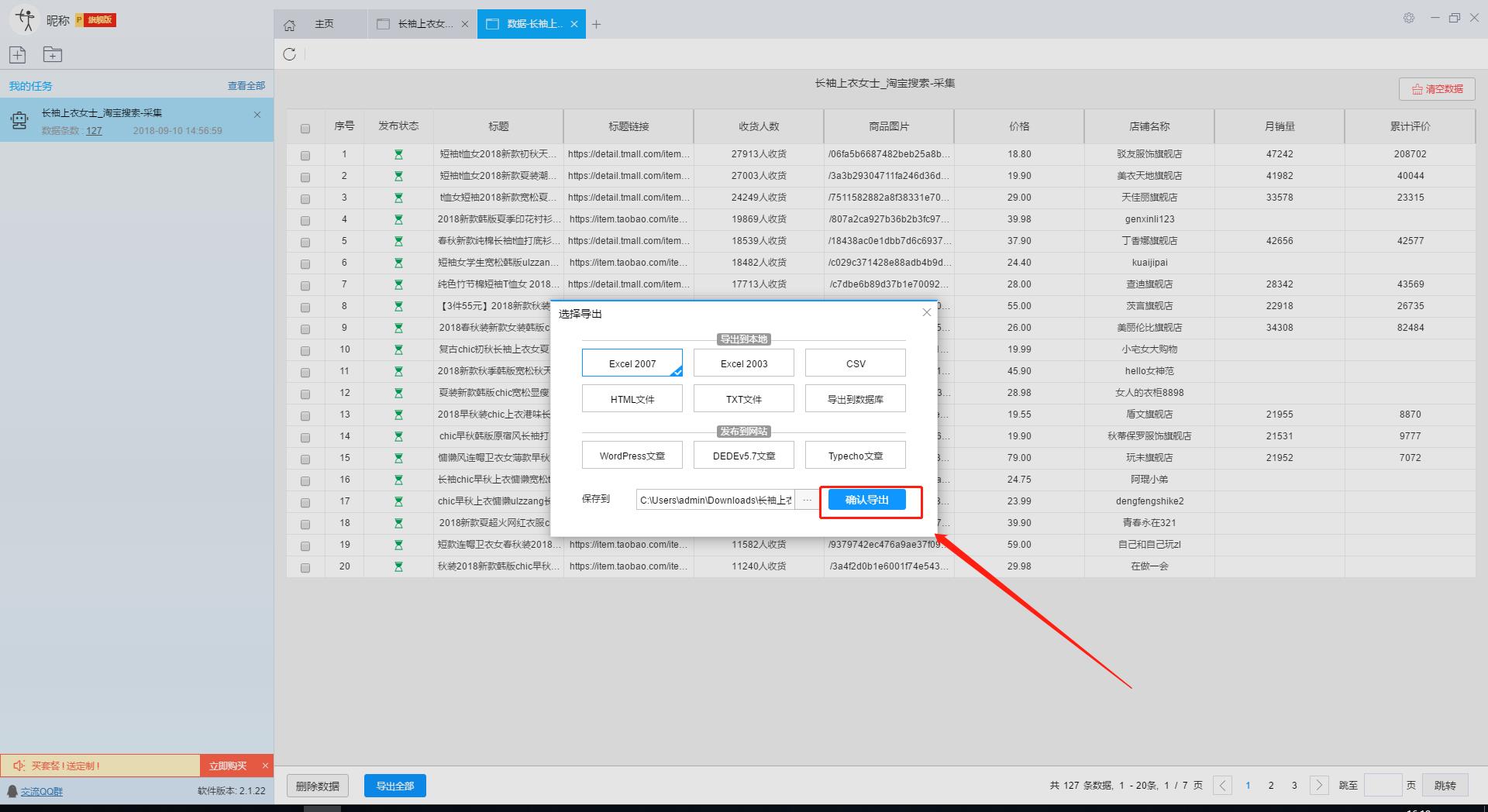Select the 长袖上衣女士_淘宝搜索-采集 task
Screen dimensions: 1488x812
(136, 119)
